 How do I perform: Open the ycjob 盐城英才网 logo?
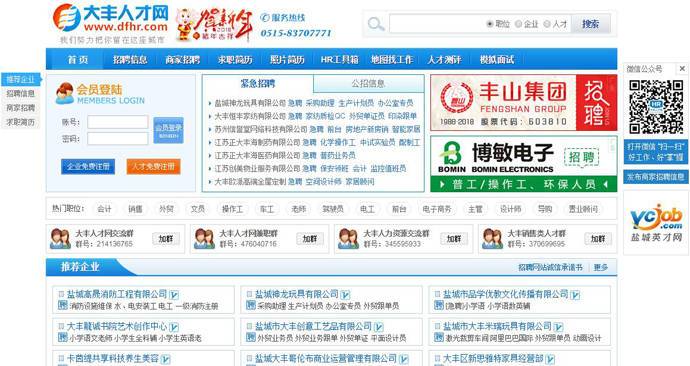tap(656, 223)
